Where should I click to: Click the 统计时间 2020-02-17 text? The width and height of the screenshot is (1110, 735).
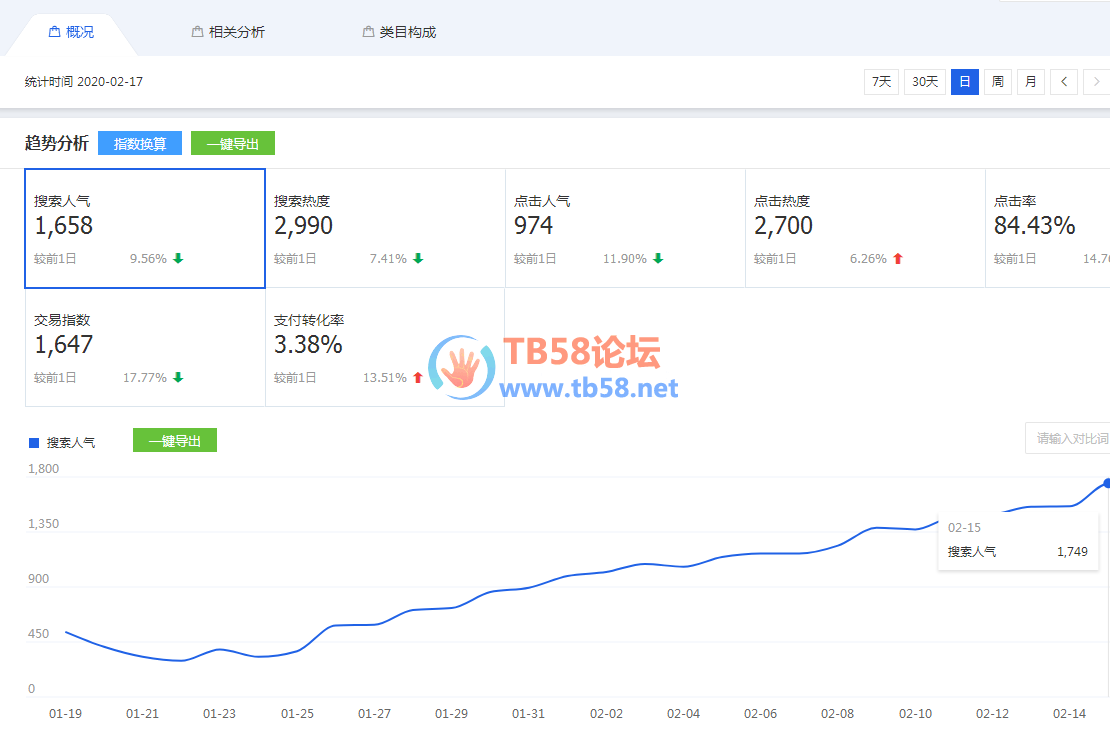(x=84, y=81)
